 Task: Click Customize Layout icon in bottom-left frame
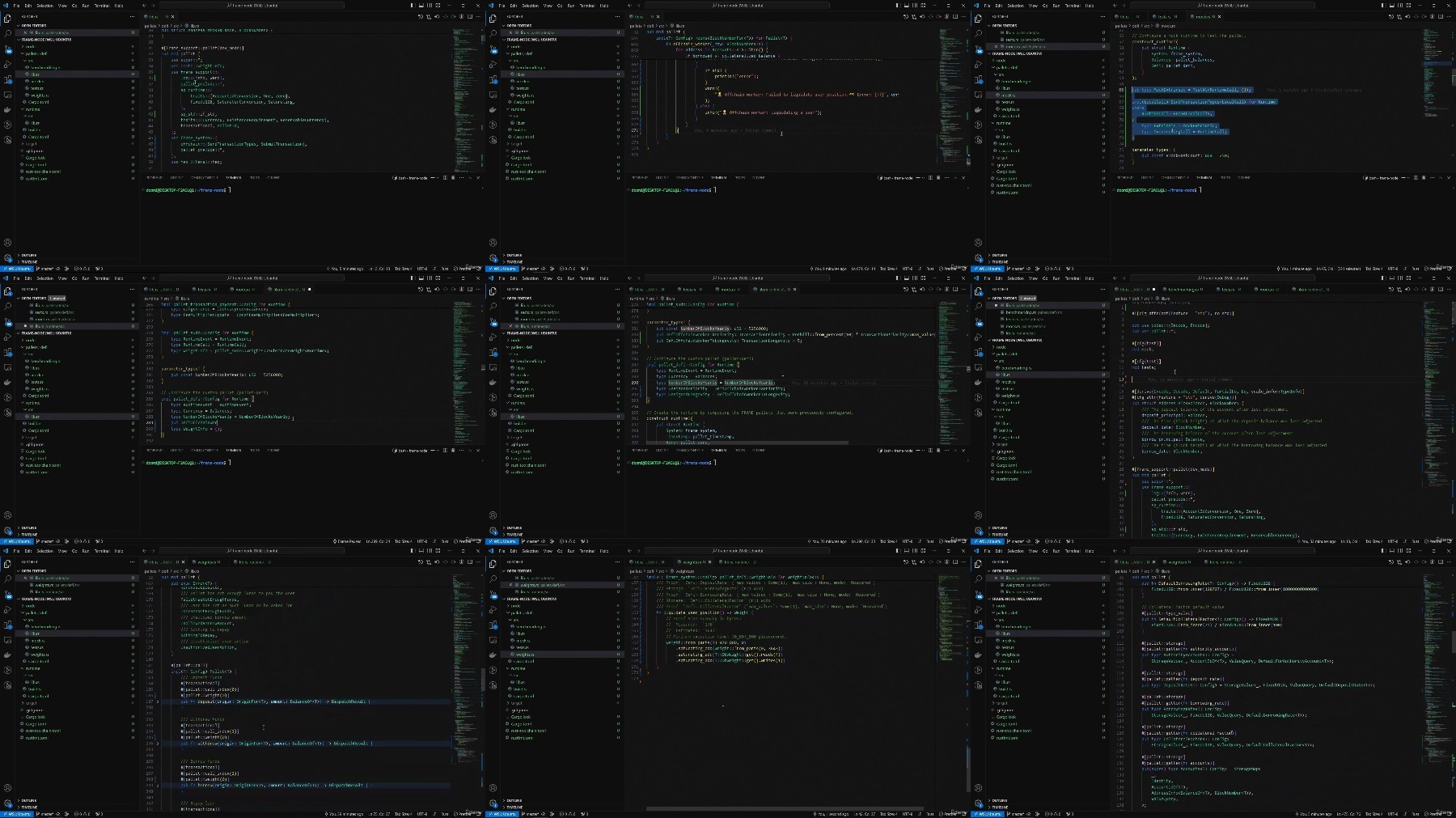438,551
